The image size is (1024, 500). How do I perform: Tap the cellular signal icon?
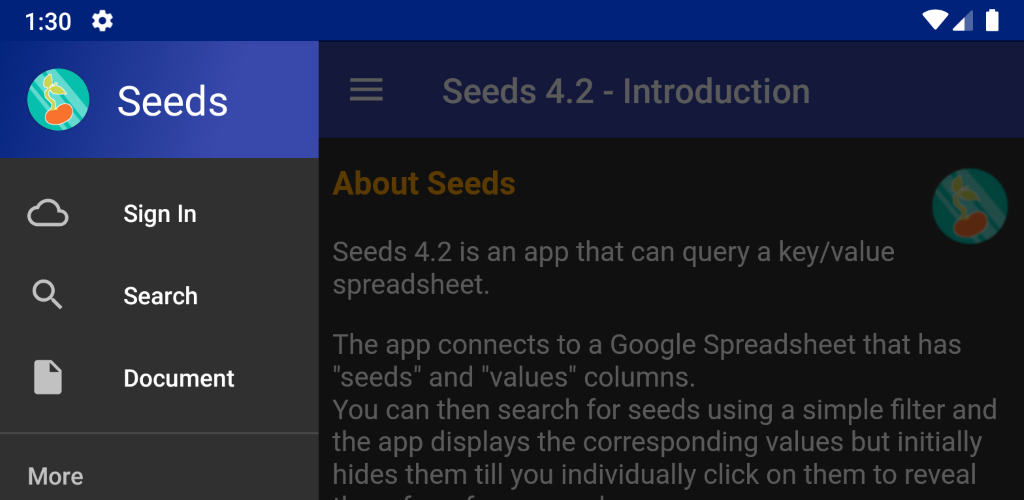tap(963, 21)
